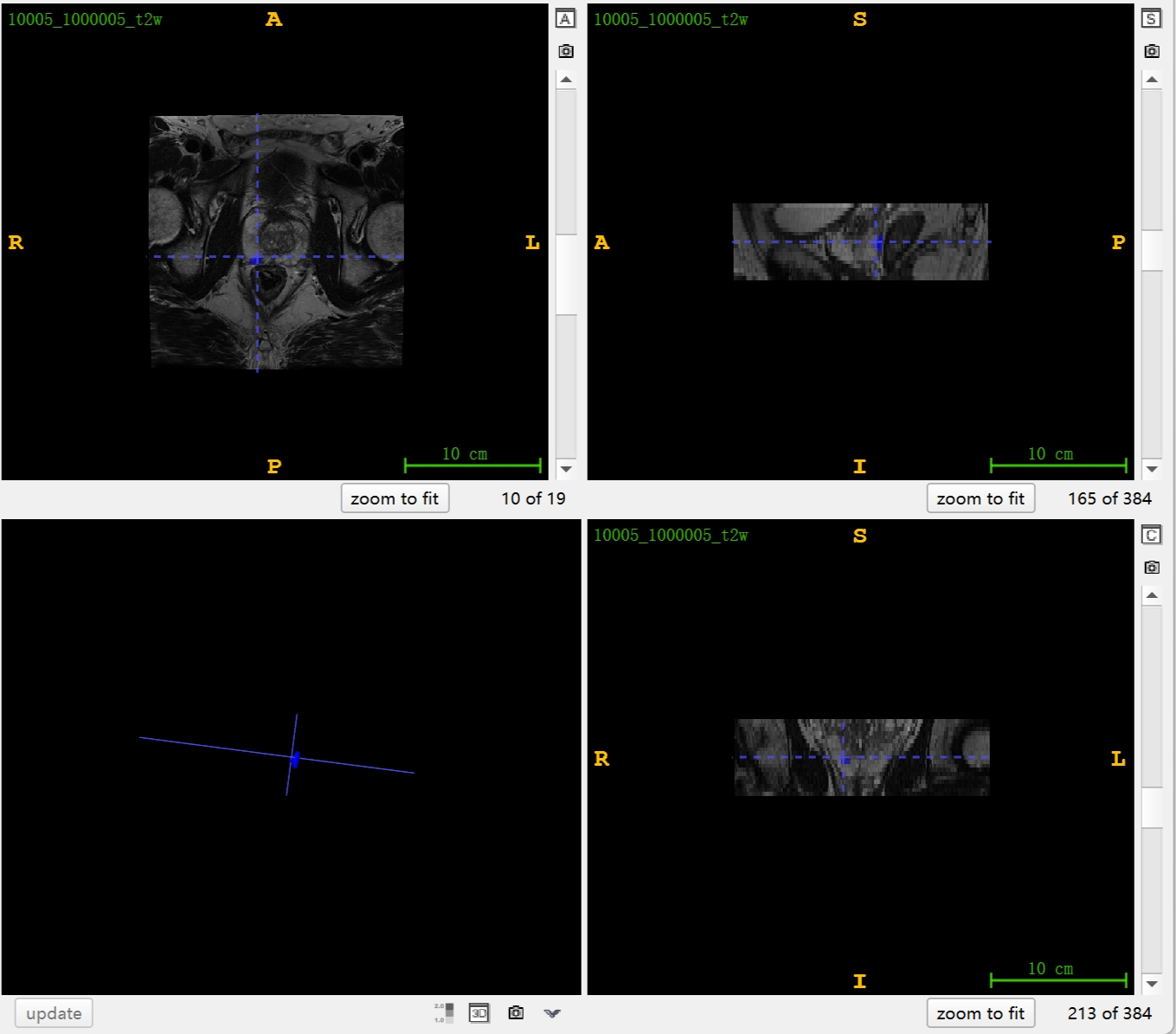
Task: Capture a snapshot of the sagittal view
Action: pyautogui.click(x=1152, y=51)
